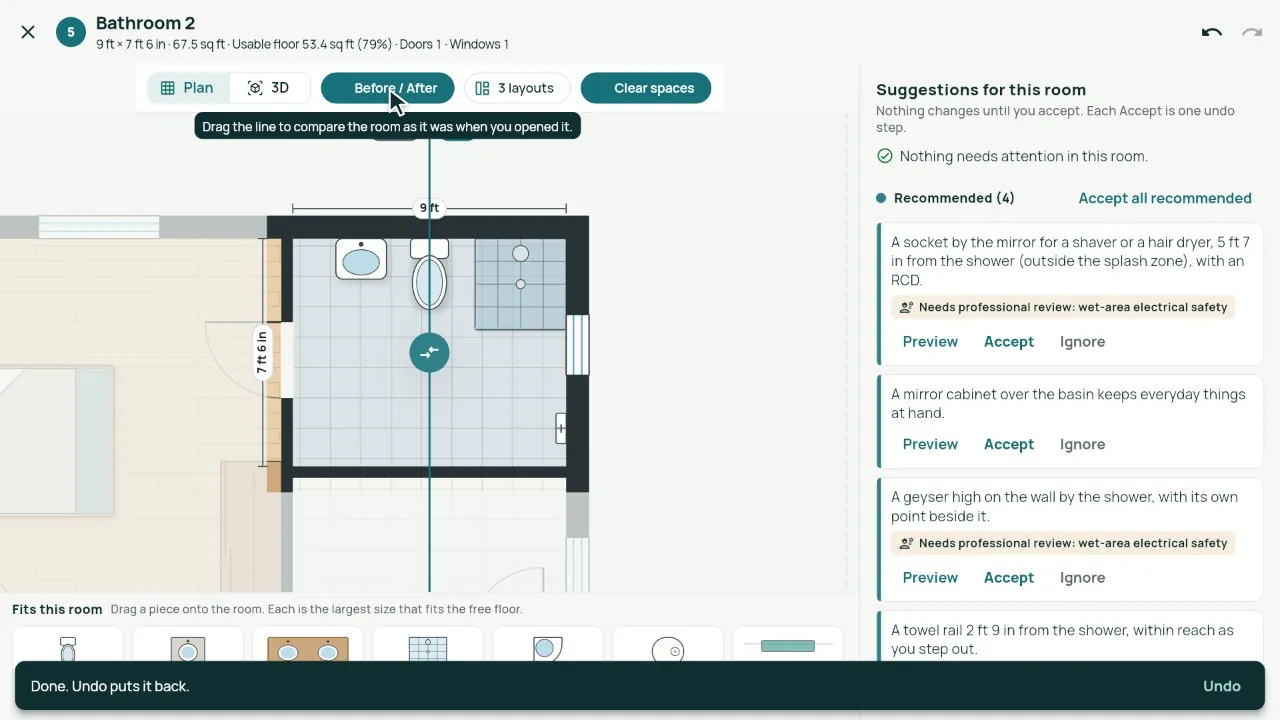Click the room number 5 badge

pos(70,32)
